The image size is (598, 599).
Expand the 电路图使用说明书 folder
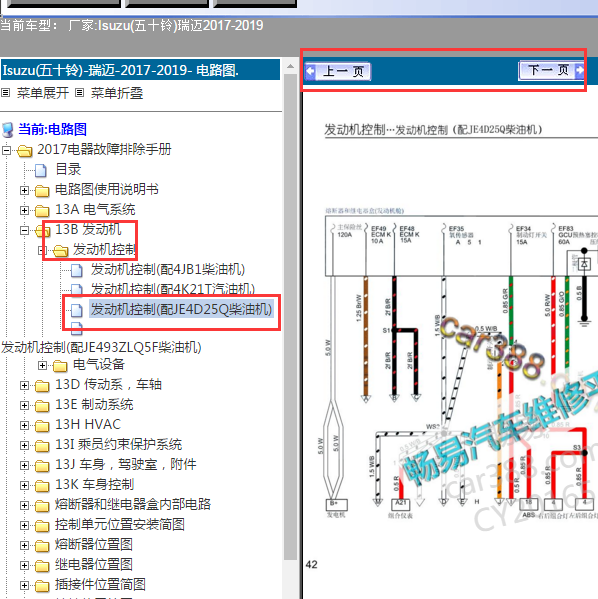pos(24,190)
